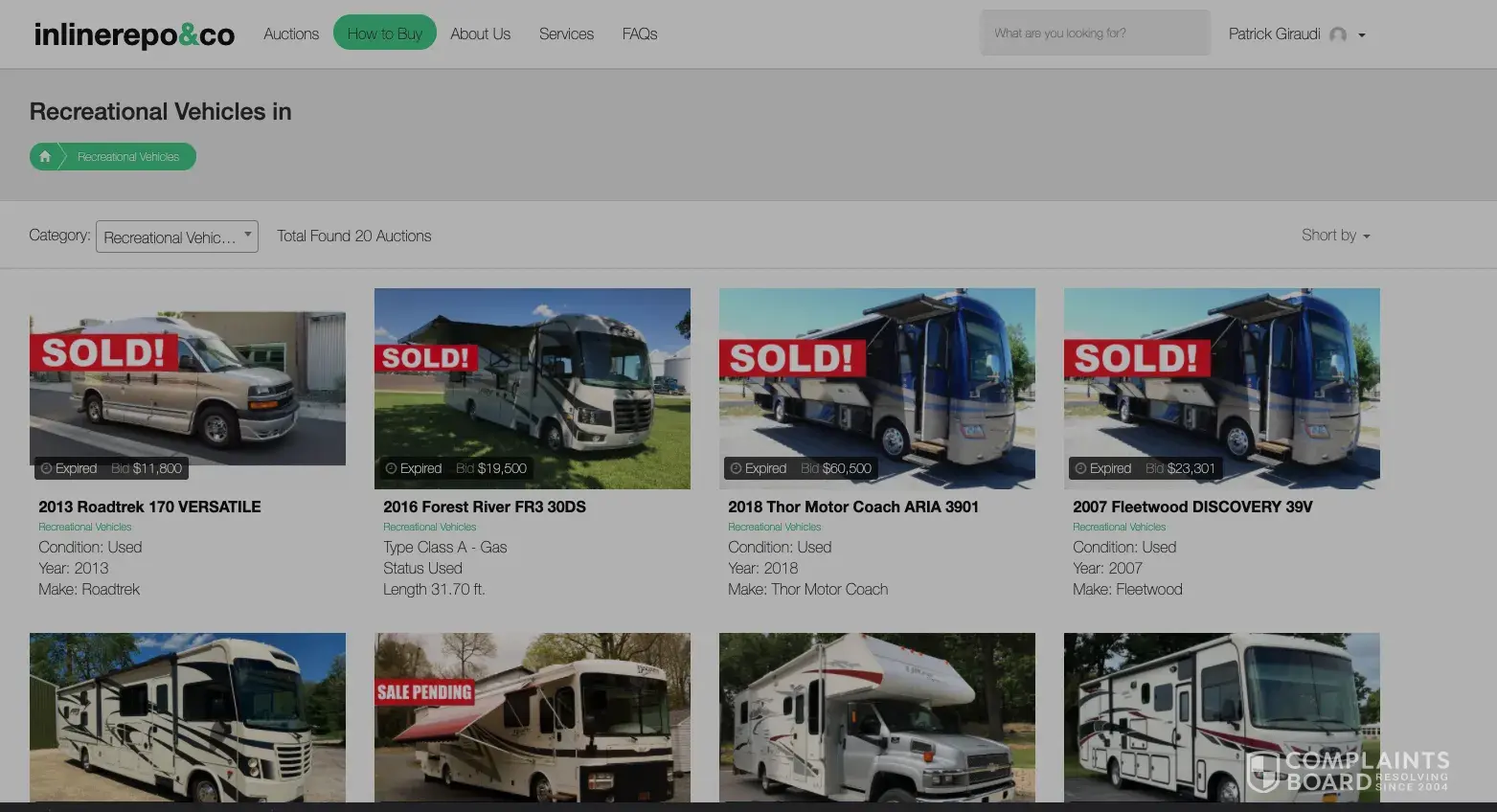
Task: Click the inlinerepo&co site logo
Action: 134,34
